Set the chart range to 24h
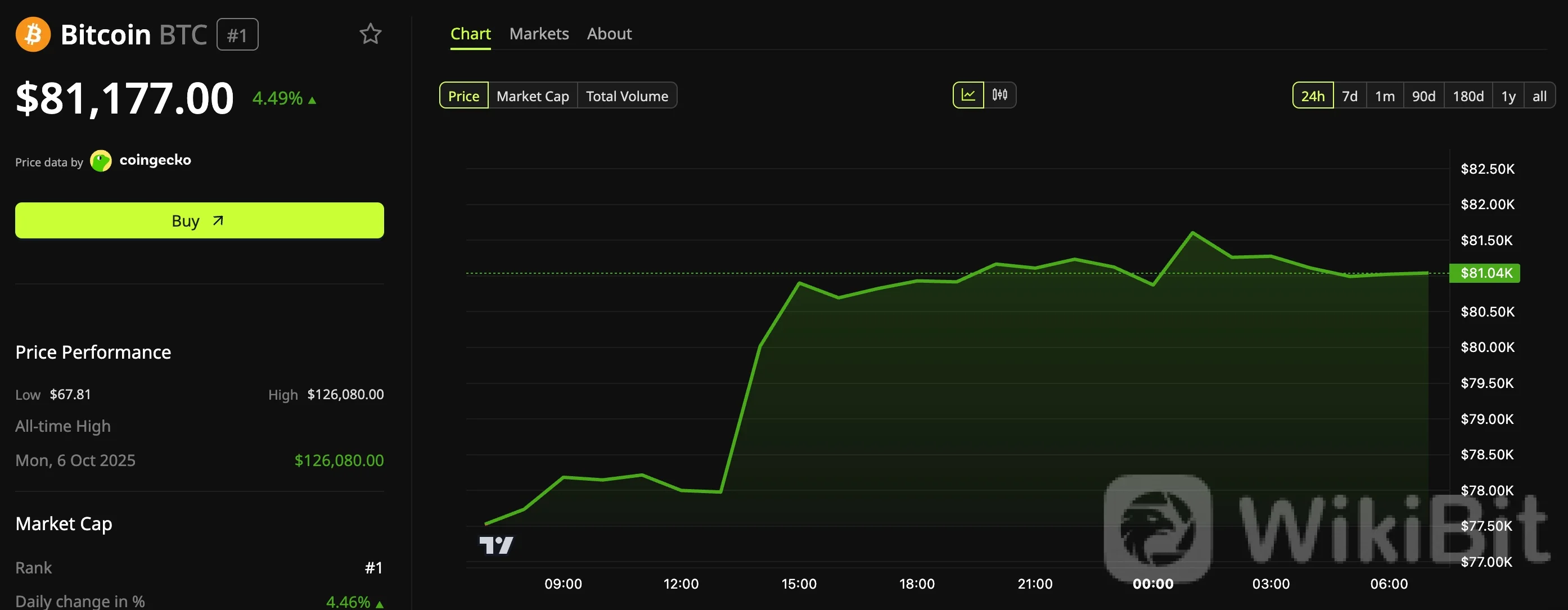The image size is (1568, 610). coord(1313,96)
